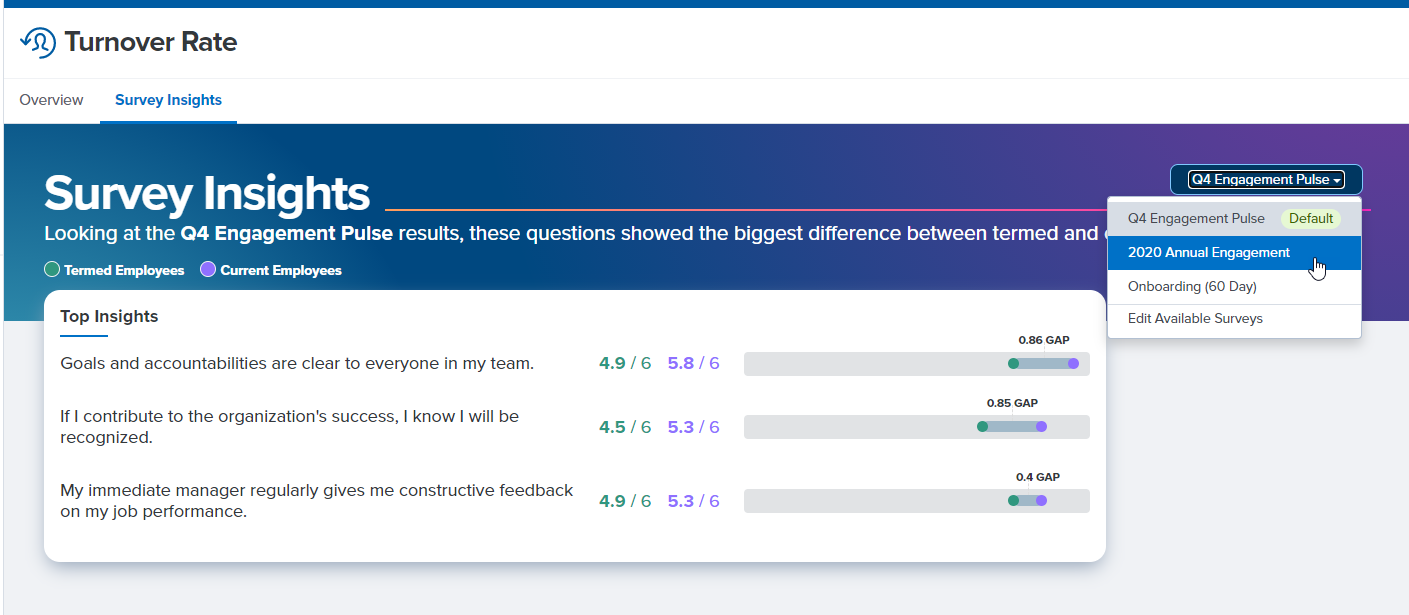Switch to the Overview tab
The height and width of the screenshot is (615, 1409).
pos(51,100)
